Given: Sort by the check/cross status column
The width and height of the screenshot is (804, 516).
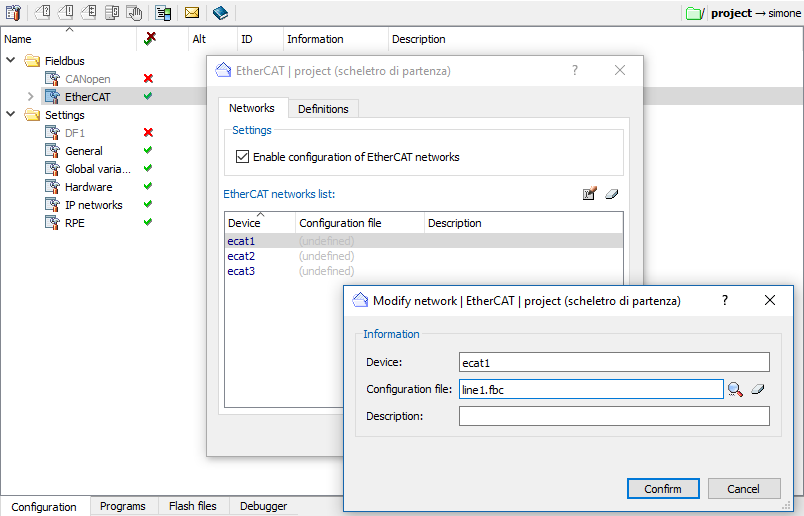Looking at the screenshot, I should [150, 38].
